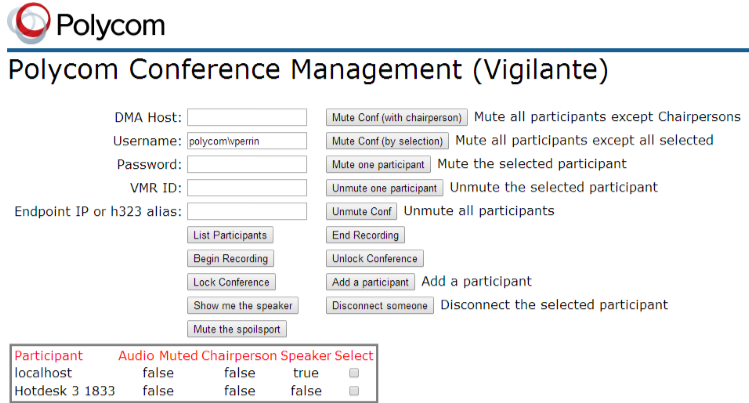Click the Endpoint IP or h323 alias label

(98, 212)
